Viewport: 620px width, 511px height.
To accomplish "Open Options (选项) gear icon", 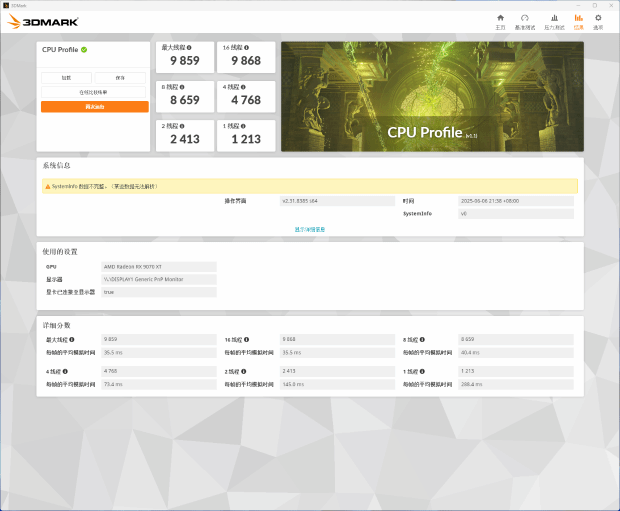I will [598, 18].
